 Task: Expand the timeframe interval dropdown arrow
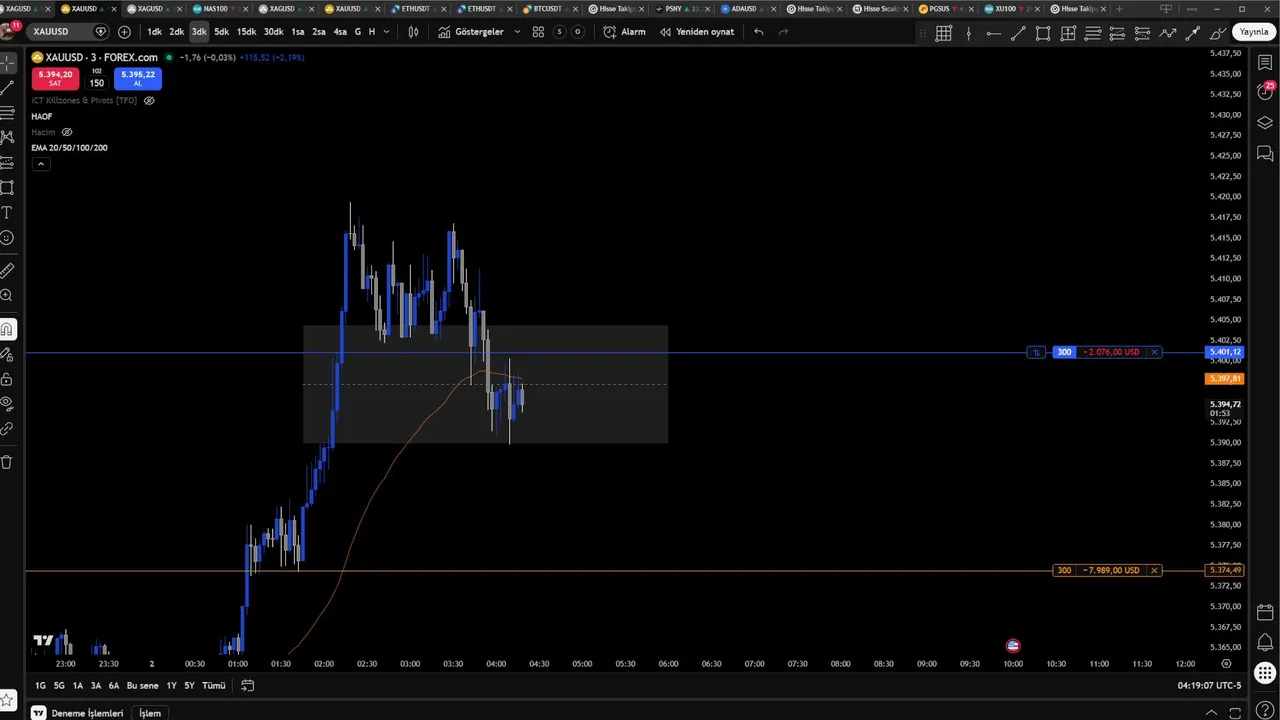tap(386, 32)
